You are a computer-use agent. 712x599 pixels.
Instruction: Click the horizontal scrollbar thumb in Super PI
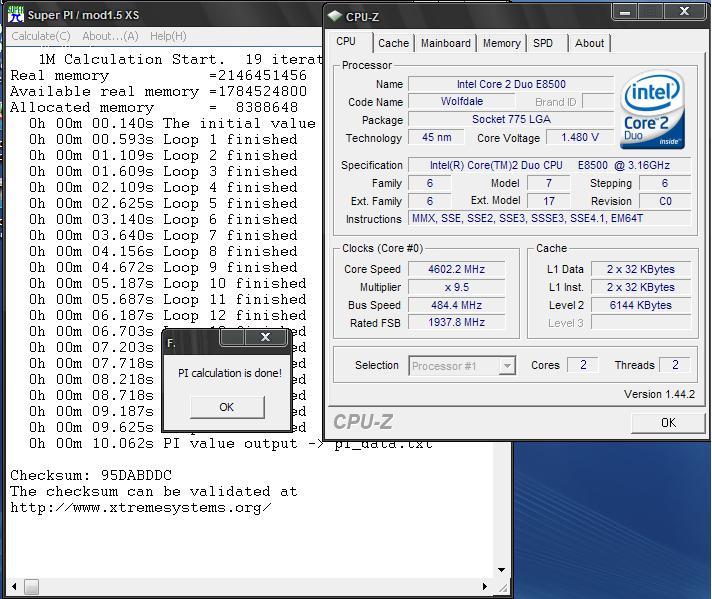(x=31, y=586)
